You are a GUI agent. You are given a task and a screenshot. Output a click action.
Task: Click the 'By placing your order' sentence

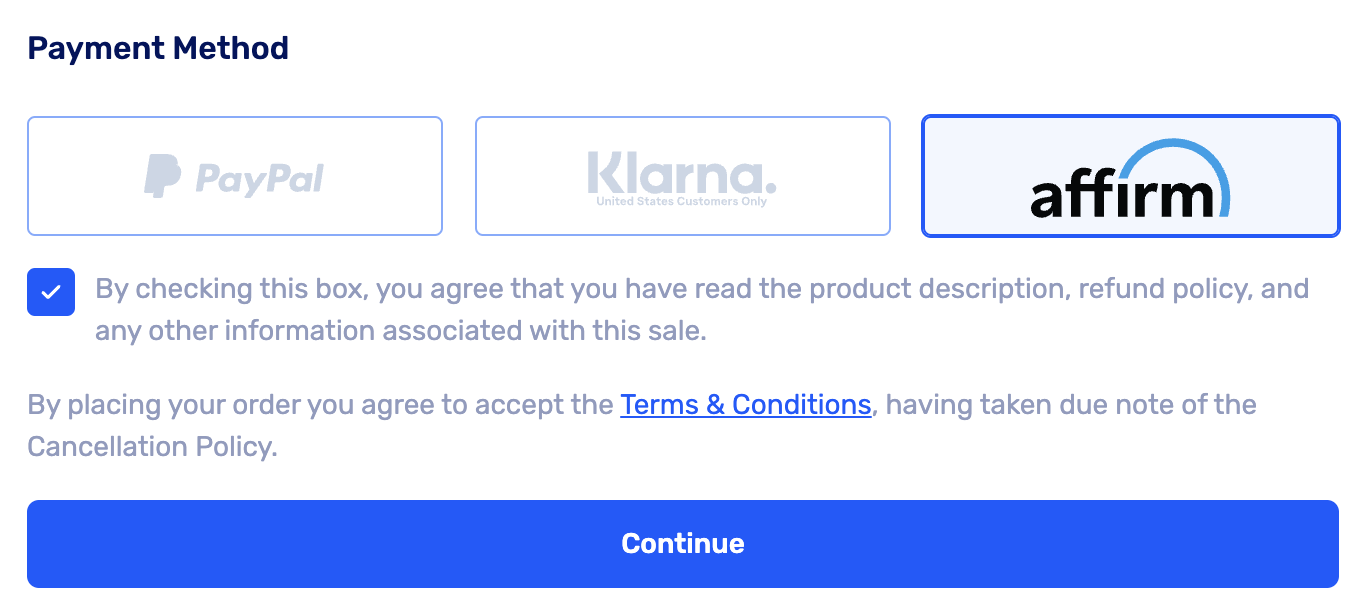[320, 404]
